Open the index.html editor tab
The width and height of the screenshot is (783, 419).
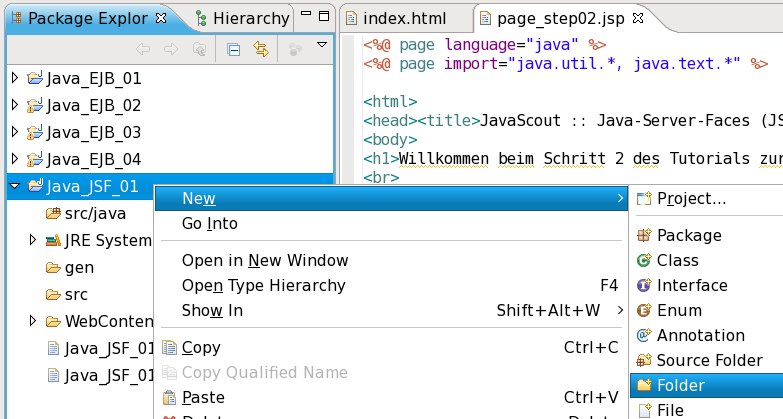(403, 18)
